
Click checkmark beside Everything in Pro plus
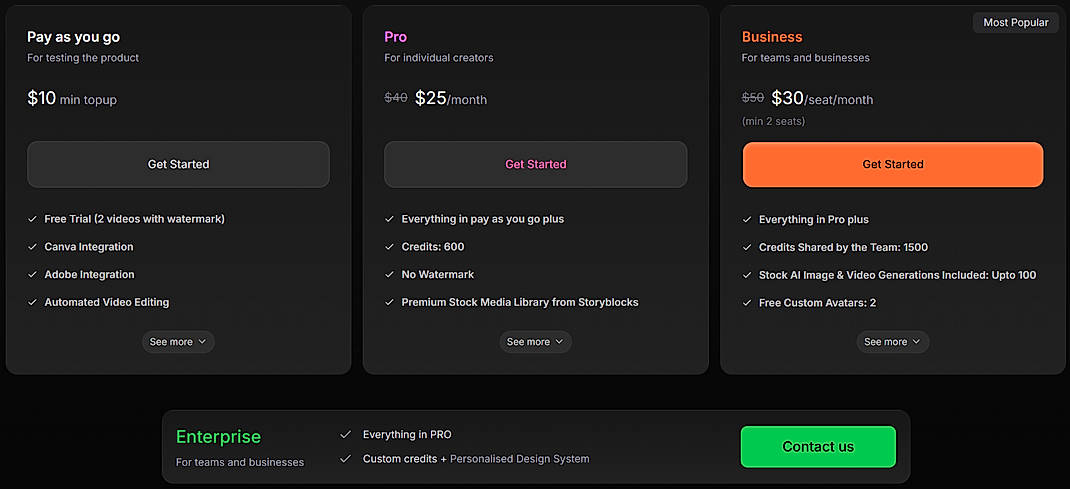pyautogui.click(x=747, y=220)
